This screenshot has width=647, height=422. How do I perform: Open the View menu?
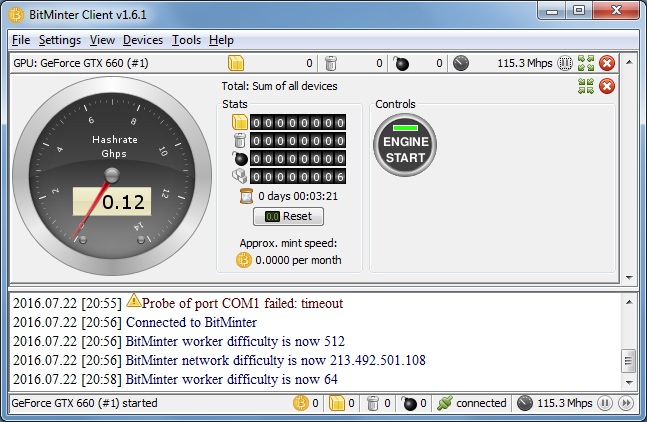click(x=102, y=40)
